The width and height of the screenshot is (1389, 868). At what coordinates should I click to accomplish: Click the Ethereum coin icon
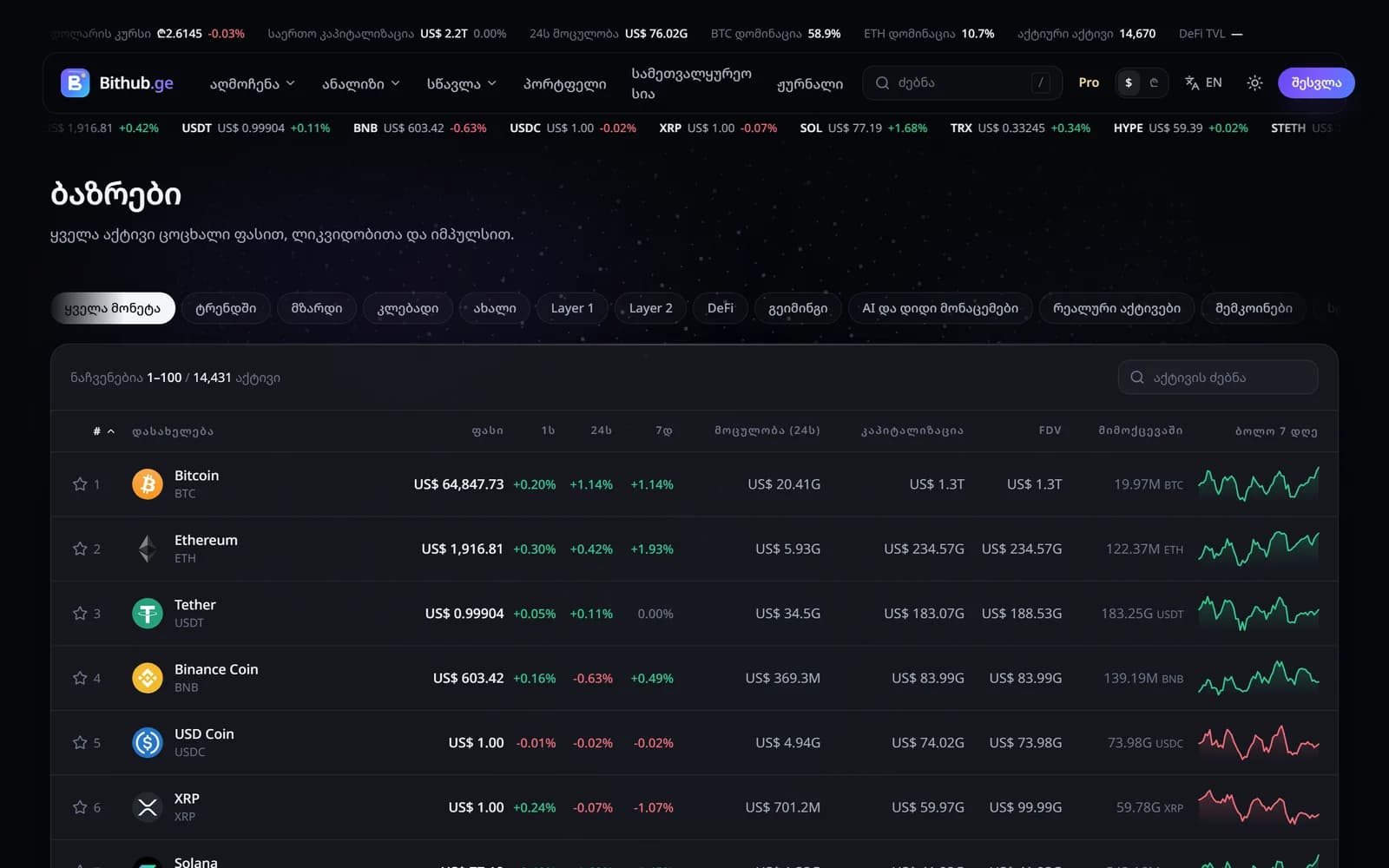point(148,549)
